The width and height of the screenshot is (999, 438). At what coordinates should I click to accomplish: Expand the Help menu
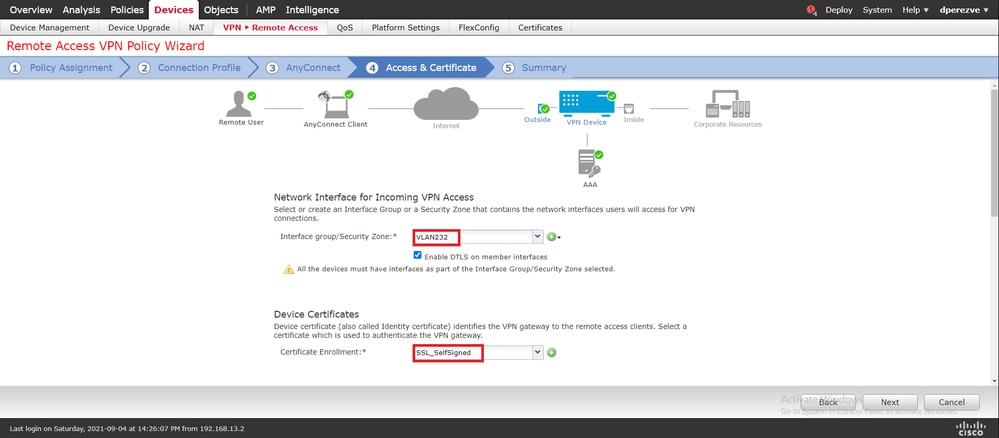pyautogui.click(x=916, y=10)
